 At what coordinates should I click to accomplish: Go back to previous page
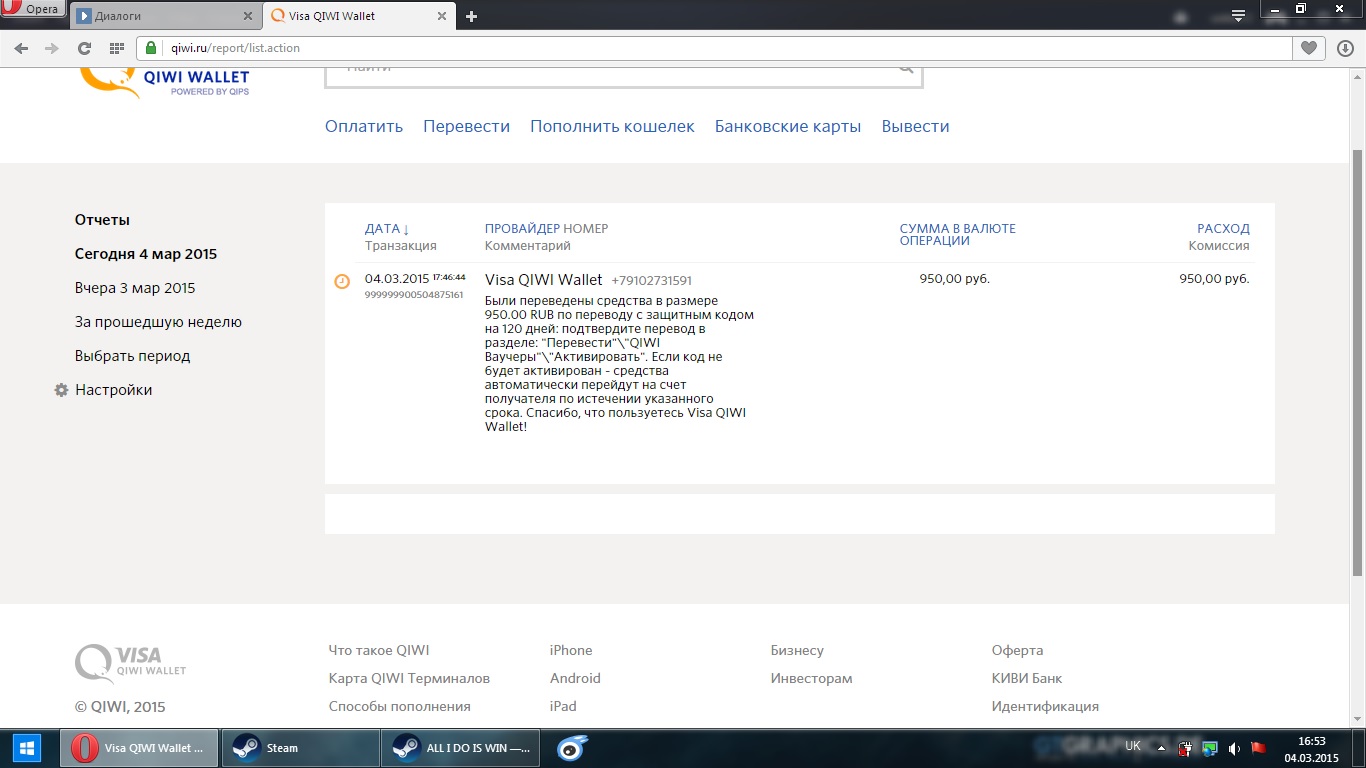pyautogui.click(x=21, y=48)
